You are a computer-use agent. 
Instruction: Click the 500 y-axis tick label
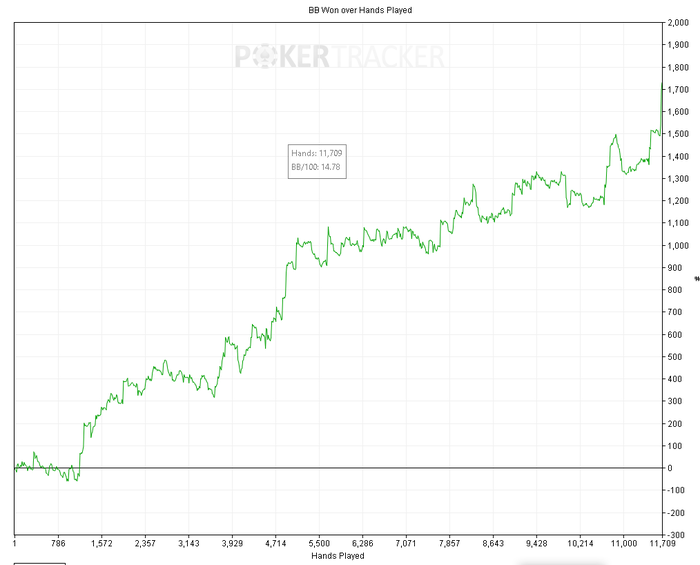pyautogui.click(x=675, y=357)
